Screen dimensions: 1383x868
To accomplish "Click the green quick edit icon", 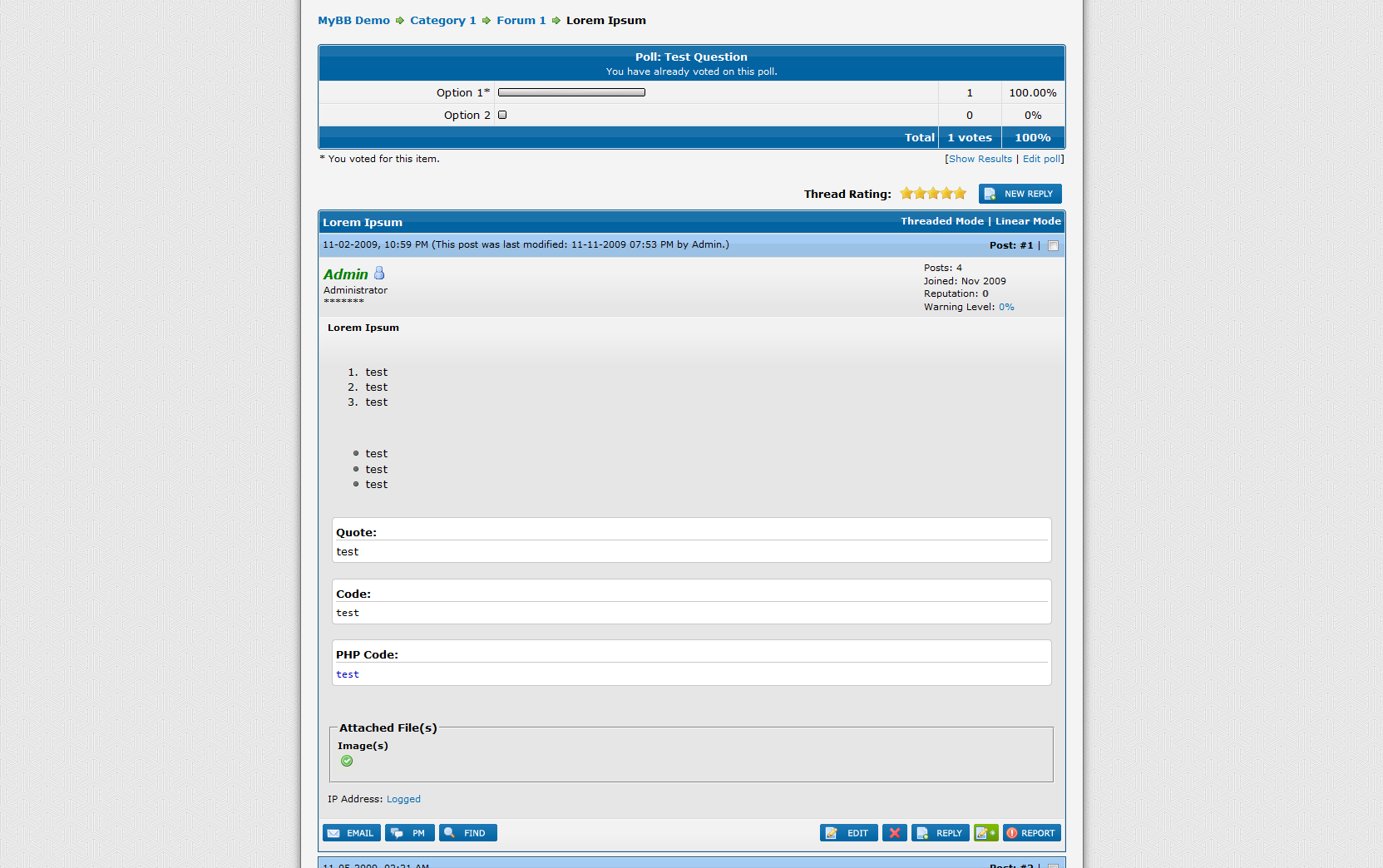I will click(985, 833).
